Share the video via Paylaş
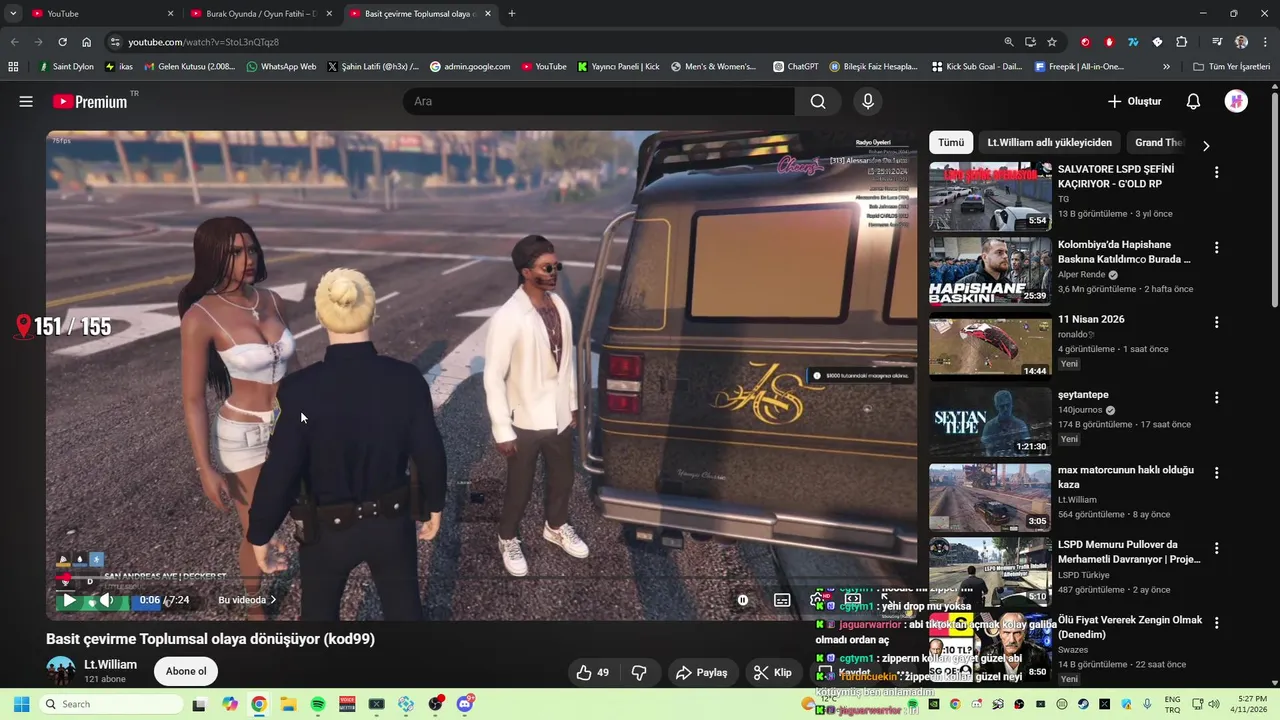Image resolution: width=1280 pixels, height=720 pixels. 701,673
